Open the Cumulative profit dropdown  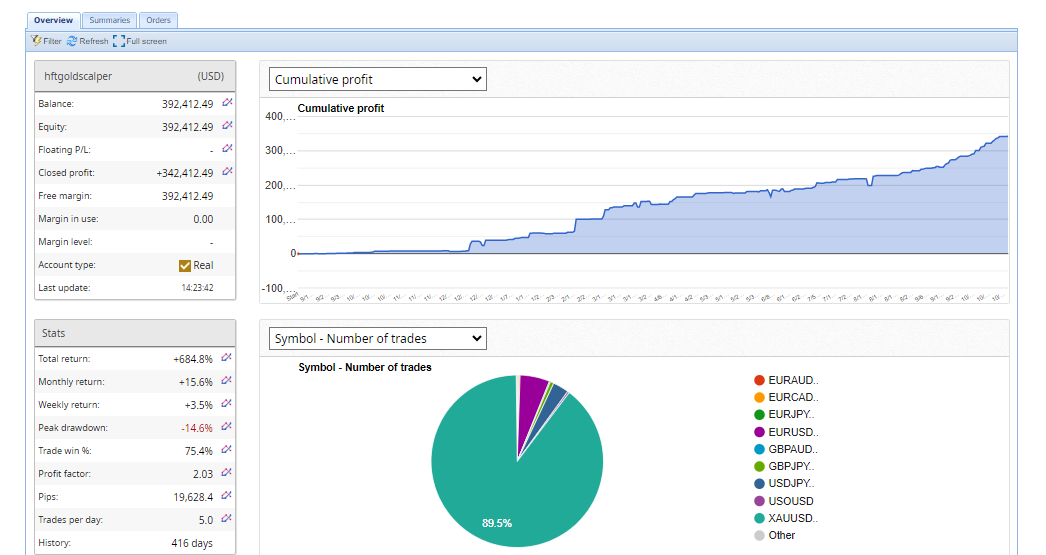click(378, 79)
